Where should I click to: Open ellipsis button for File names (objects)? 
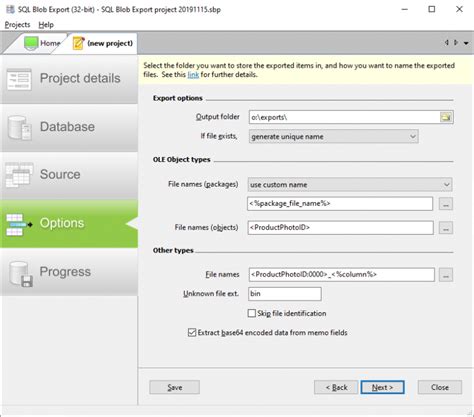pyautogui.click(x=446, y=228)
